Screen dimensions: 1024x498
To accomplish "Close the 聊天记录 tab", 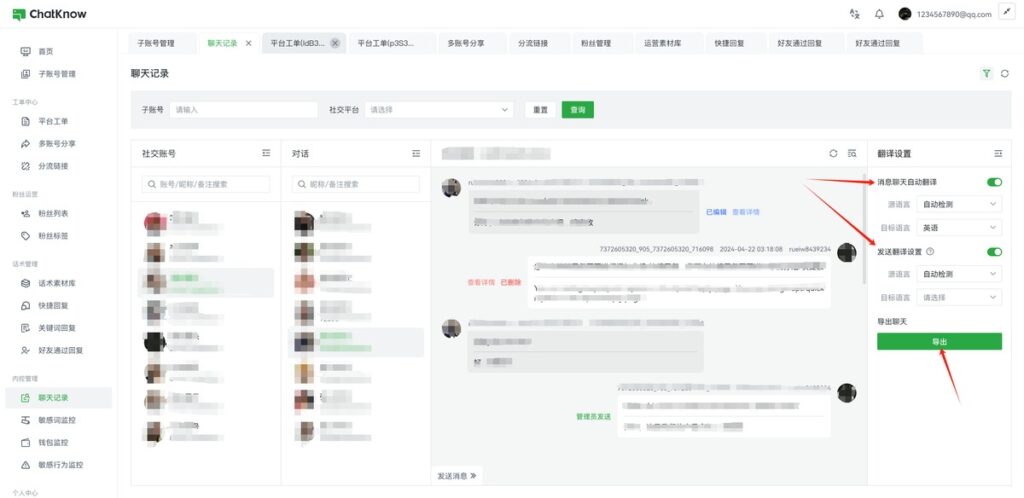I will pos(248,43).
